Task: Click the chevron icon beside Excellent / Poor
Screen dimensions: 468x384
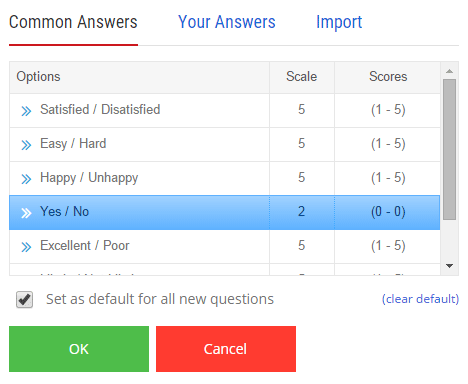Action: pyautogui.click(x=26, y=247)
